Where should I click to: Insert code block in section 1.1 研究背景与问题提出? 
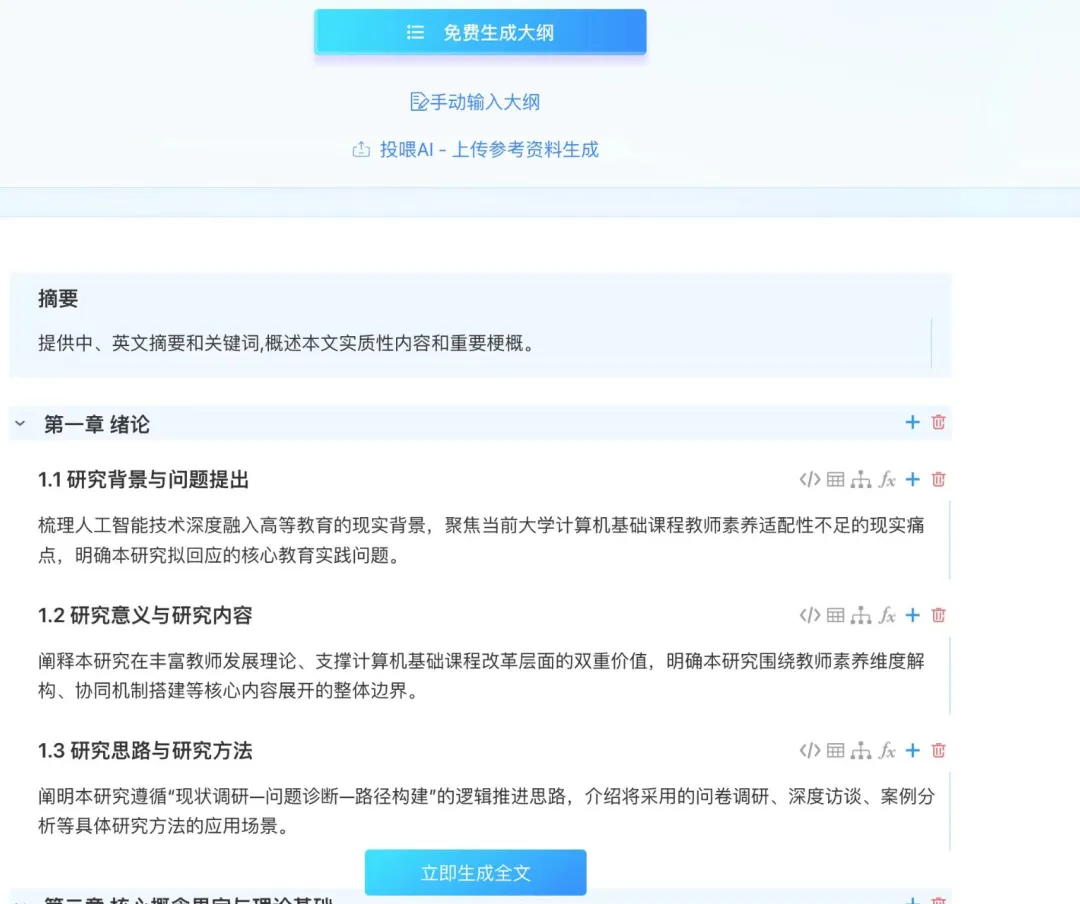[x=809, y=480]
